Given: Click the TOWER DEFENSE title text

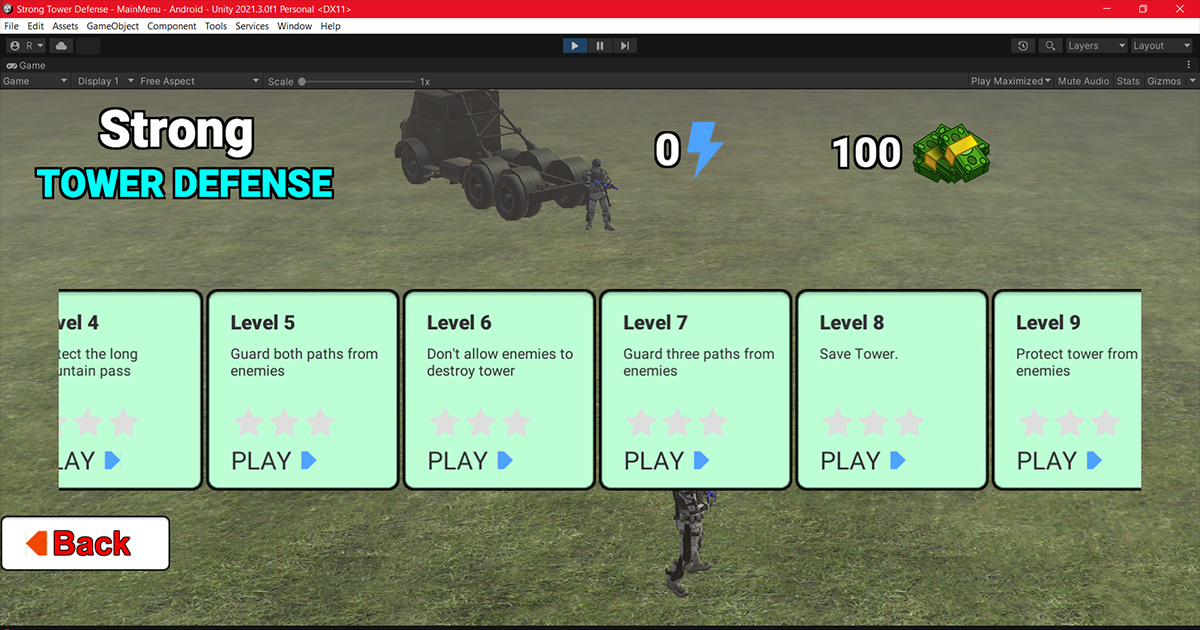Looking at the screenshot, I should [x=185, y=184].
